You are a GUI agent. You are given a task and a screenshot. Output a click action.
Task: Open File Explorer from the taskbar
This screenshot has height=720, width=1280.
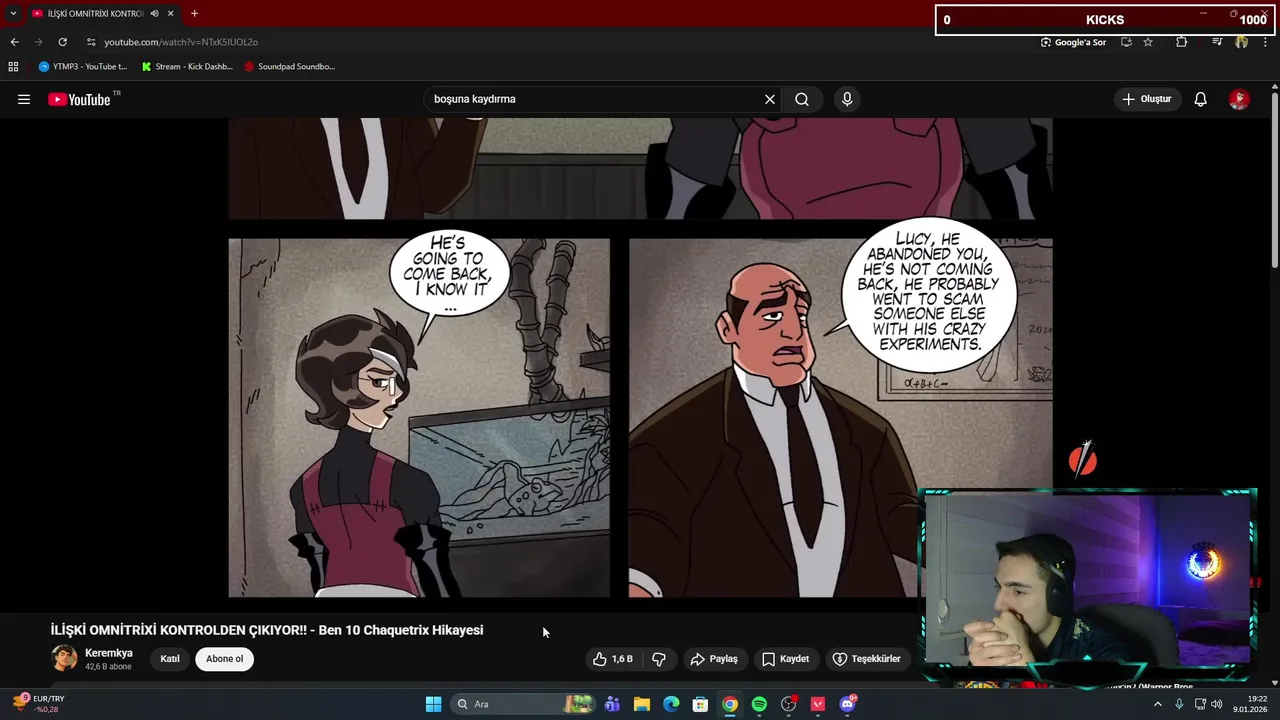click(641, 704)
